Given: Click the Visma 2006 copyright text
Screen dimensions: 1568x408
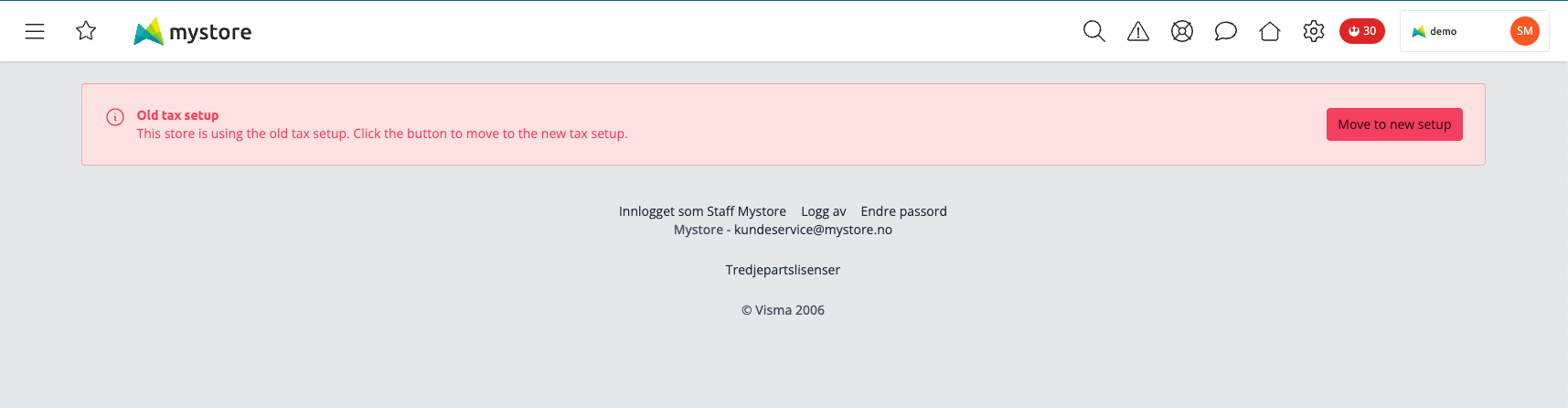Looking at the screenshot, I should pyautogui.click(x=783, y=310).
